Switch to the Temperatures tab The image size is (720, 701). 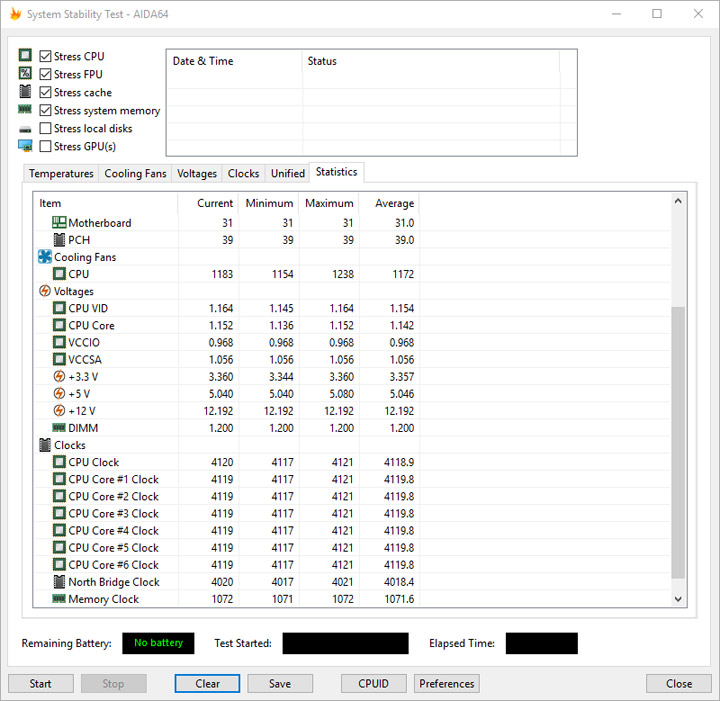(61, 174)
